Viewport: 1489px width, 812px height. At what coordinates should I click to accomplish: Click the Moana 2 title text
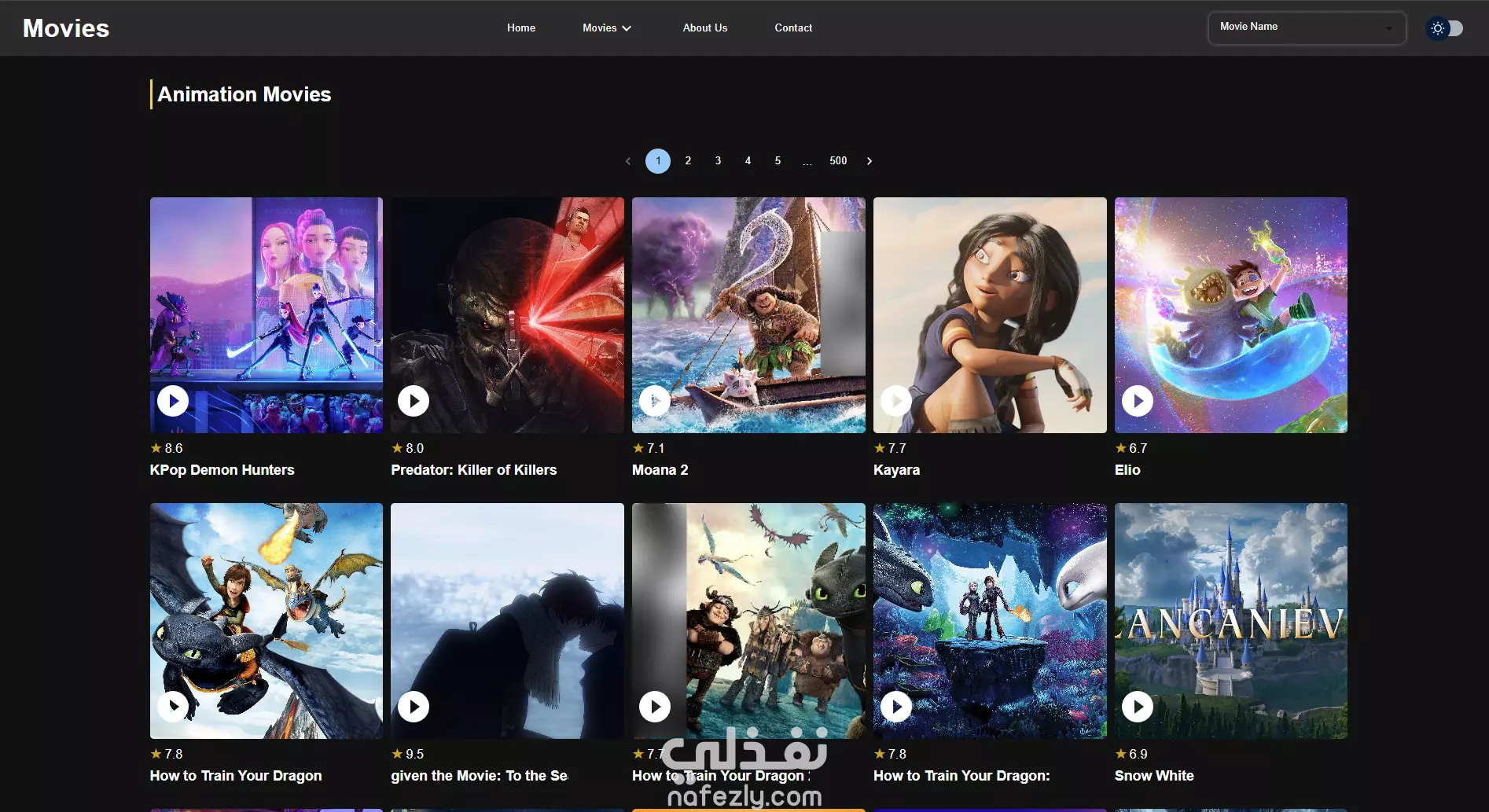(660, 470)
